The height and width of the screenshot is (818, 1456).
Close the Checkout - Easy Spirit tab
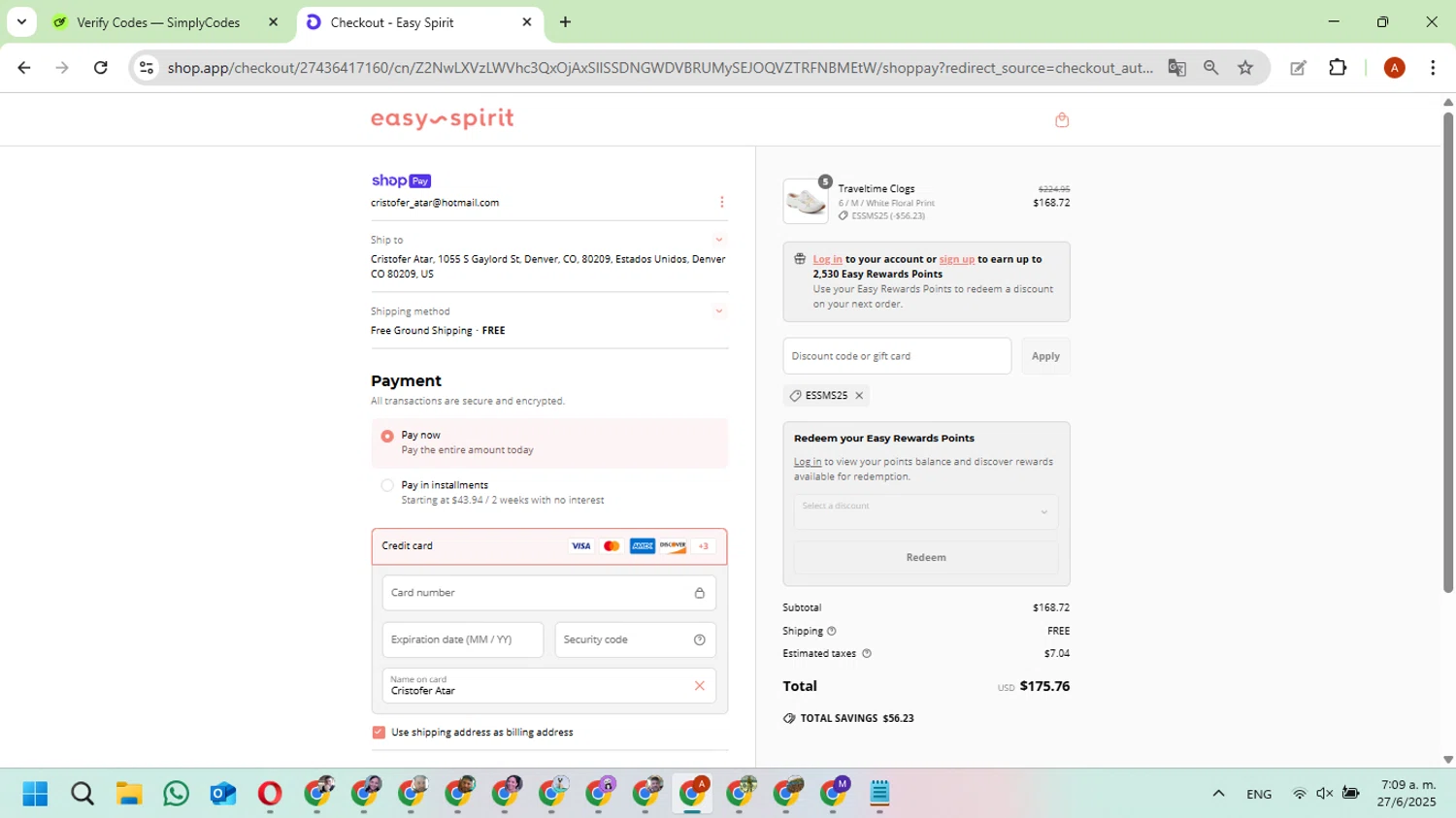point(527,22)
